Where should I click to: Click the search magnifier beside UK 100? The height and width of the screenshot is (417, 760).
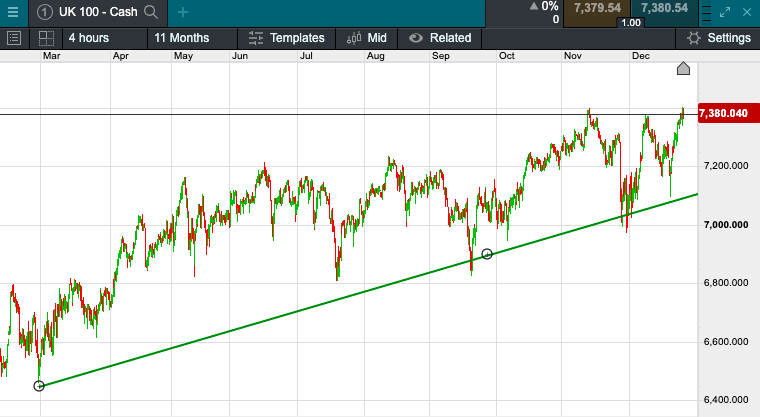[x=150, y=12]
